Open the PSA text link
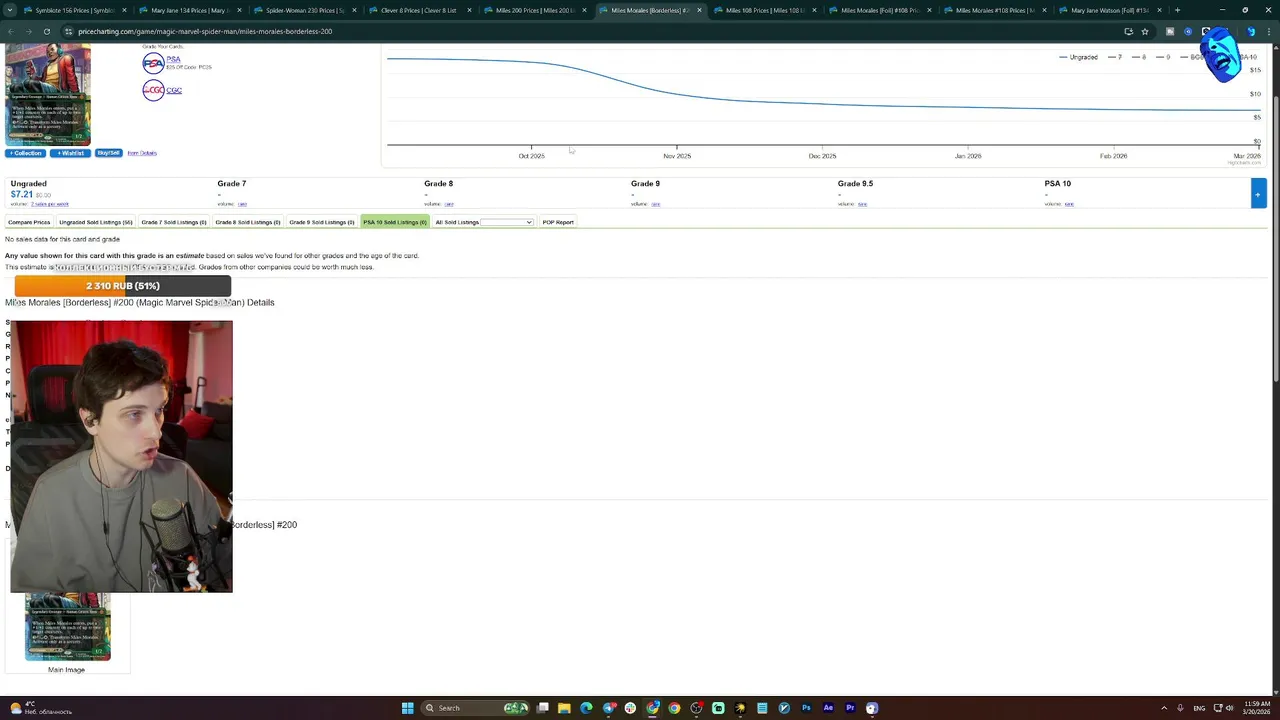 pyautogui.click(x=174, y=59)
